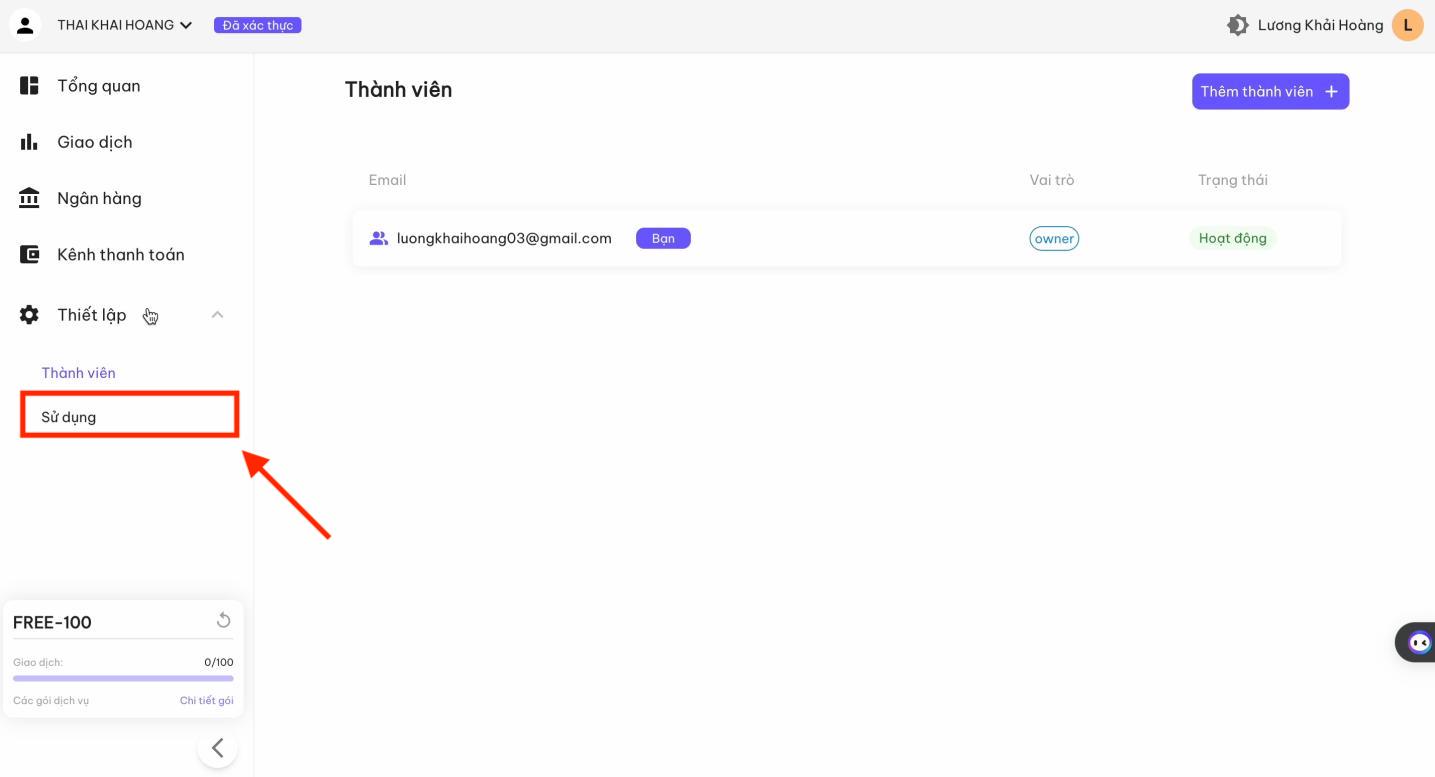Viewport: 1435px width, 777px height.
Task: Click the Giao dịch bar chart icon
Action: click(x=30, y=142)
